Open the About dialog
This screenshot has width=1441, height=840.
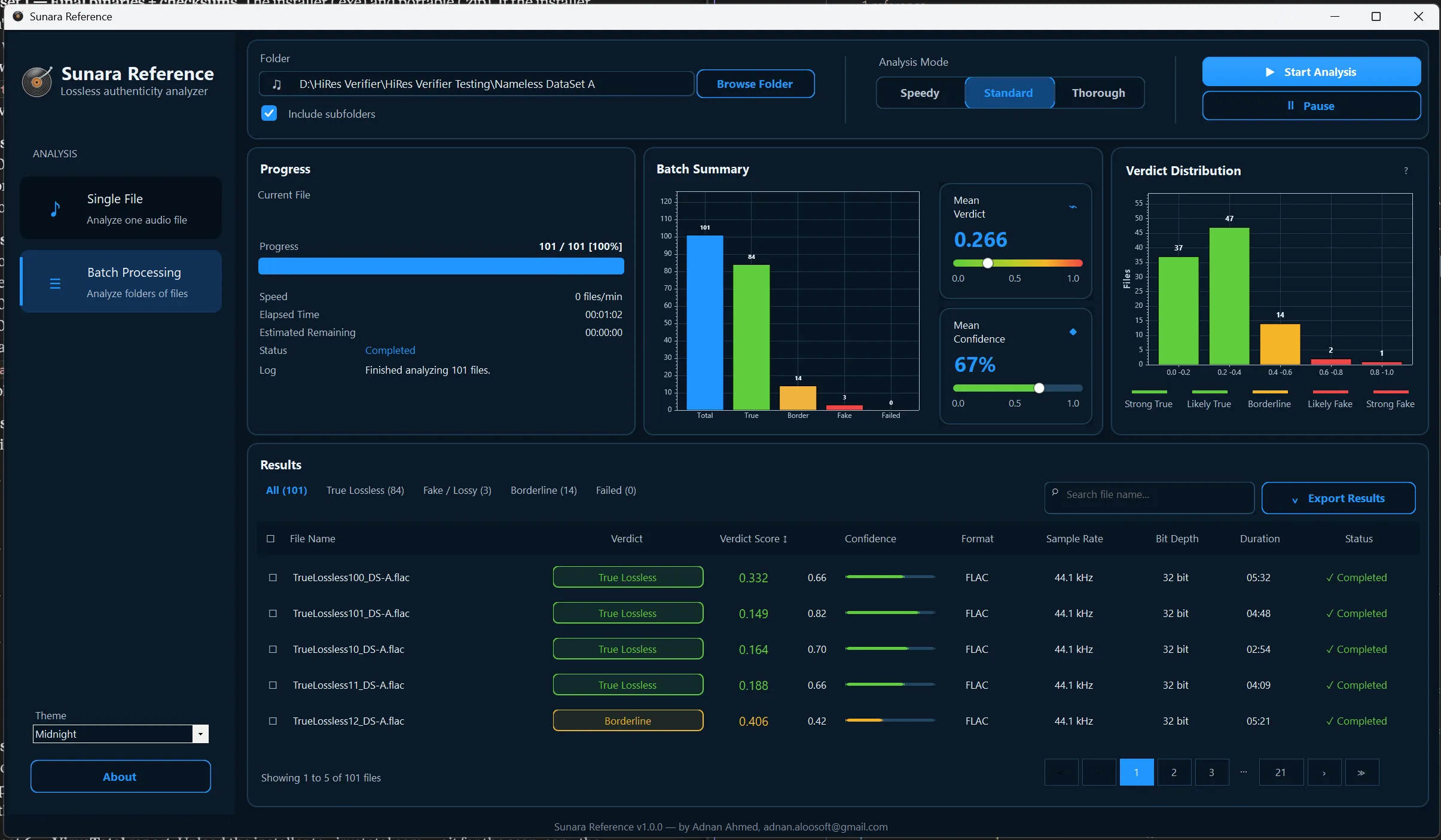pyautogui.click(x=121, y=777)
